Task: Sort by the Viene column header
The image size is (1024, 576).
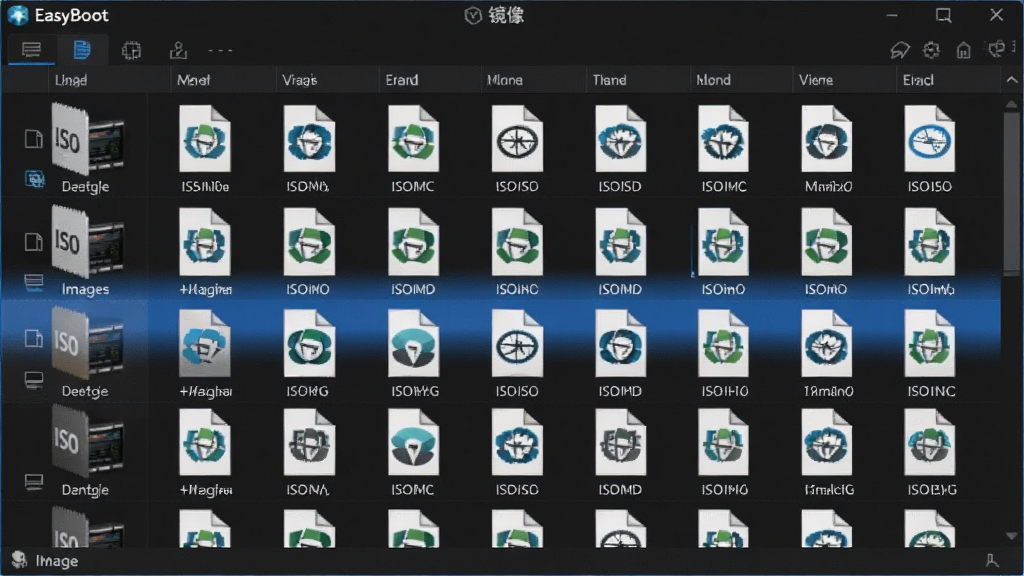Action: click(816, 80)
